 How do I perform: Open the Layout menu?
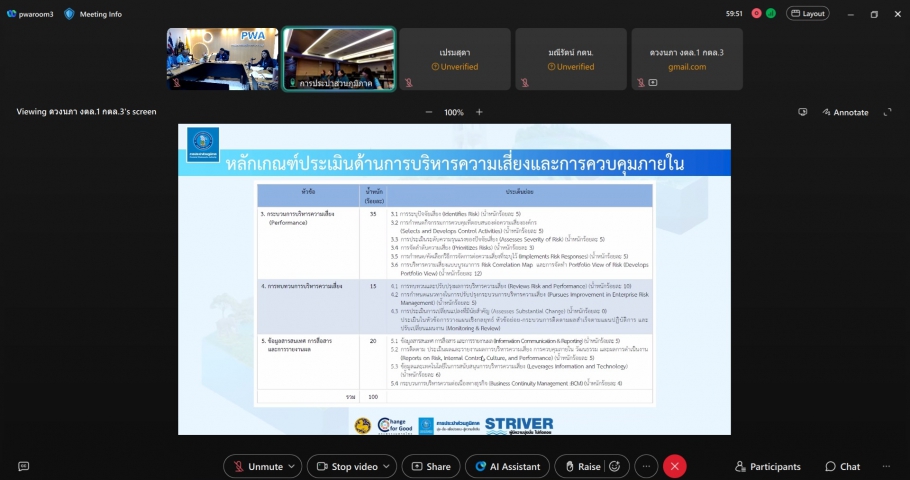tap(808, 14)
